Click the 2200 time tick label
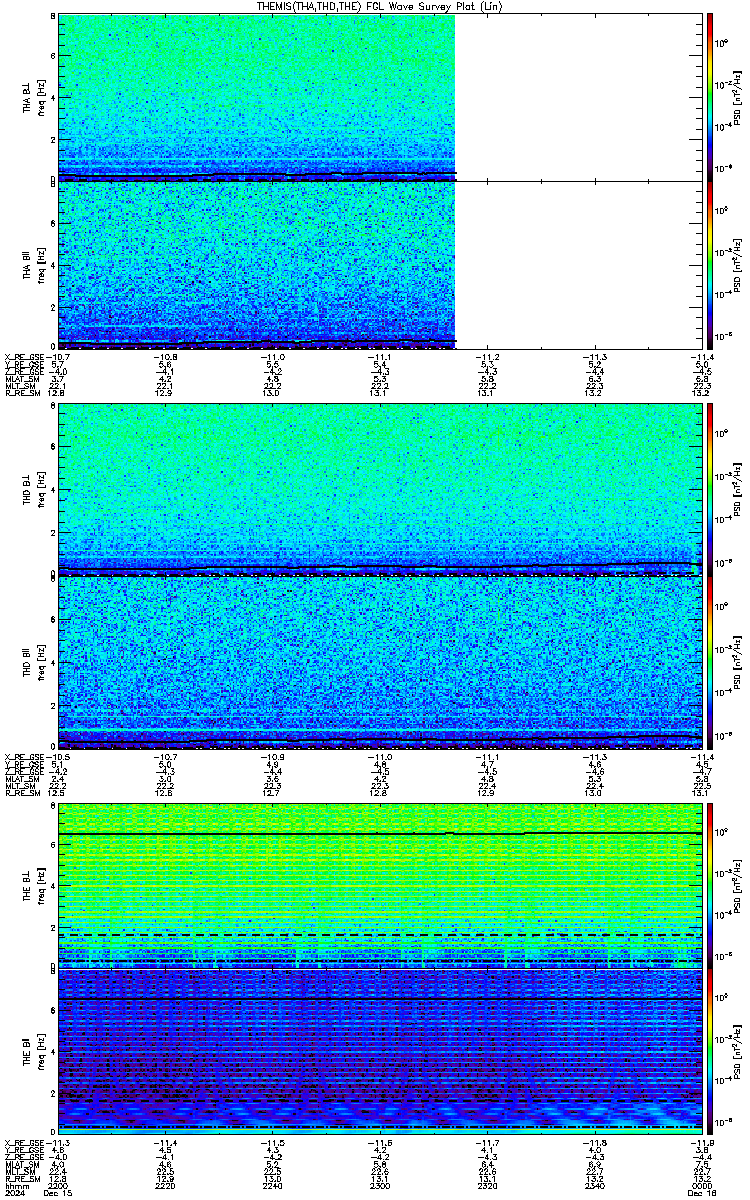Screen dimensions: 750x1200 click(58, 1185)
